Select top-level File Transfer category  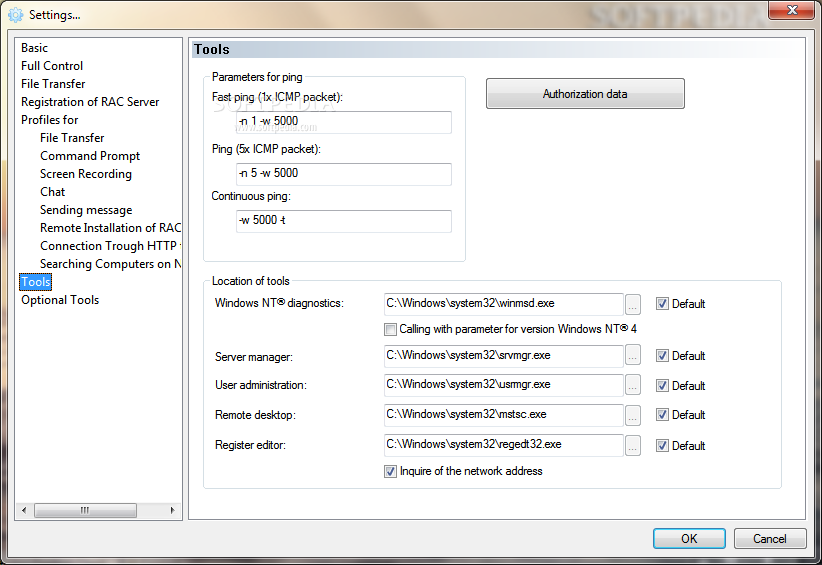point(53,84)
